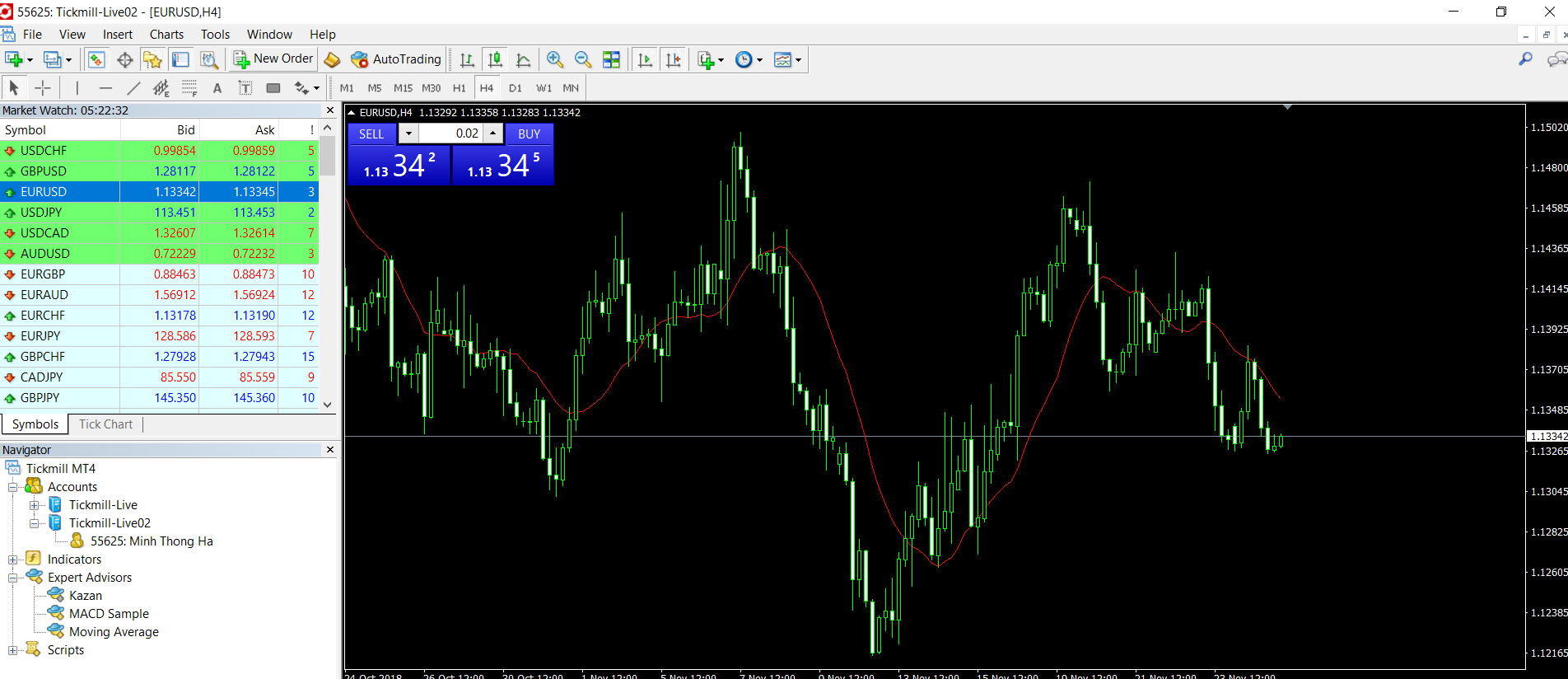Show the Terminal window icon
This screenshot has height=679, width=1568.
(180, 59)
